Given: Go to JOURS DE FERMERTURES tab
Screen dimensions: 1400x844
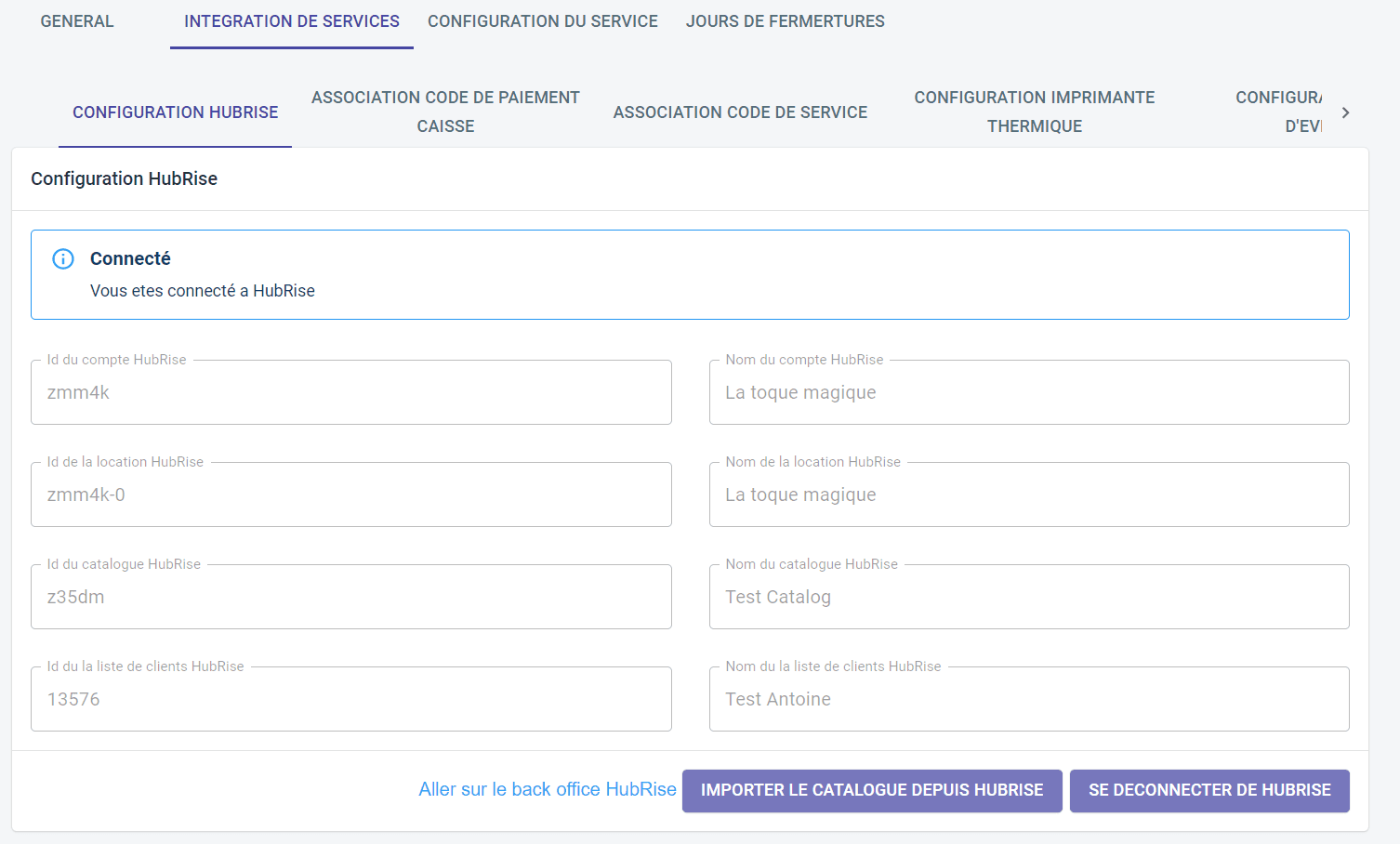Looking at the screenshot, I should (785, 21).
